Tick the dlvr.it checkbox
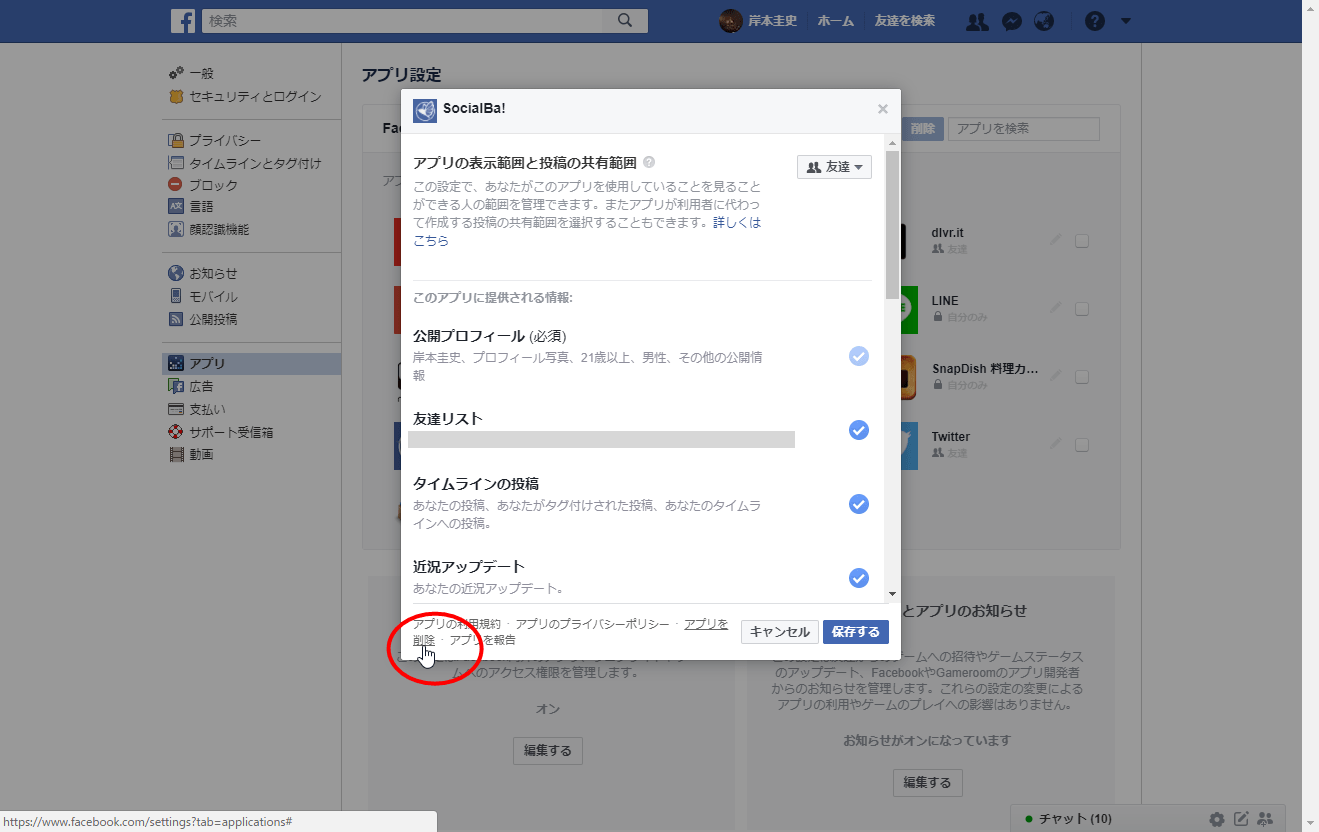Viewport: 1319px width, 832px height. coord(1082,240)
